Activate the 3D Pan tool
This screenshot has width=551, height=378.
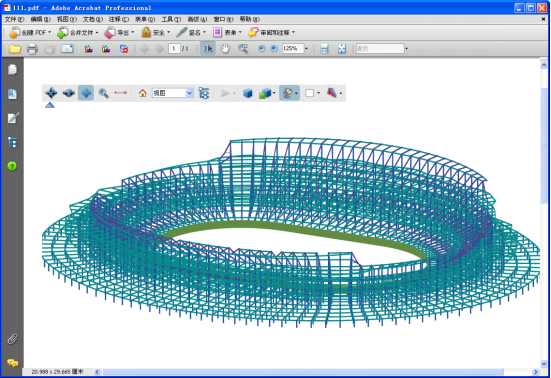86,93
